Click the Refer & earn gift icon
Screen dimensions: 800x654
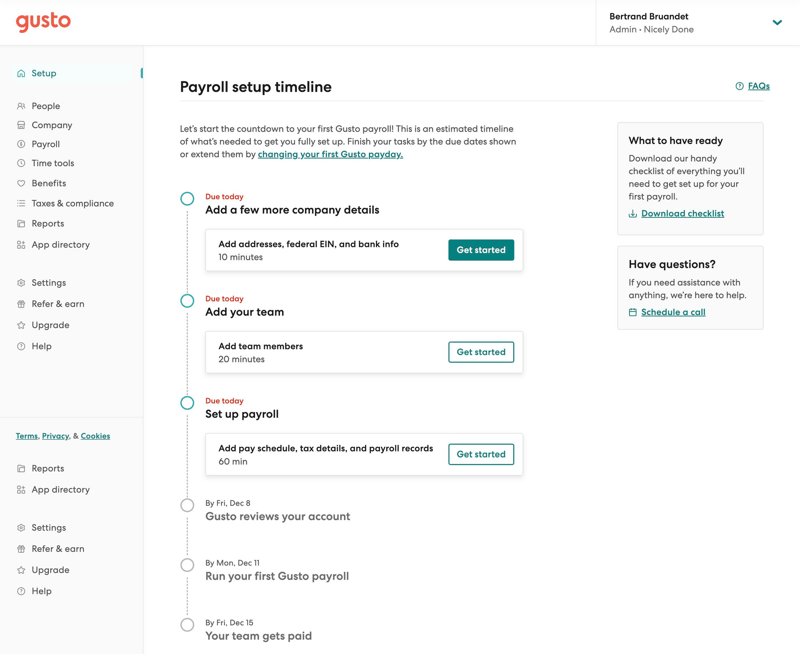point(22,303)
